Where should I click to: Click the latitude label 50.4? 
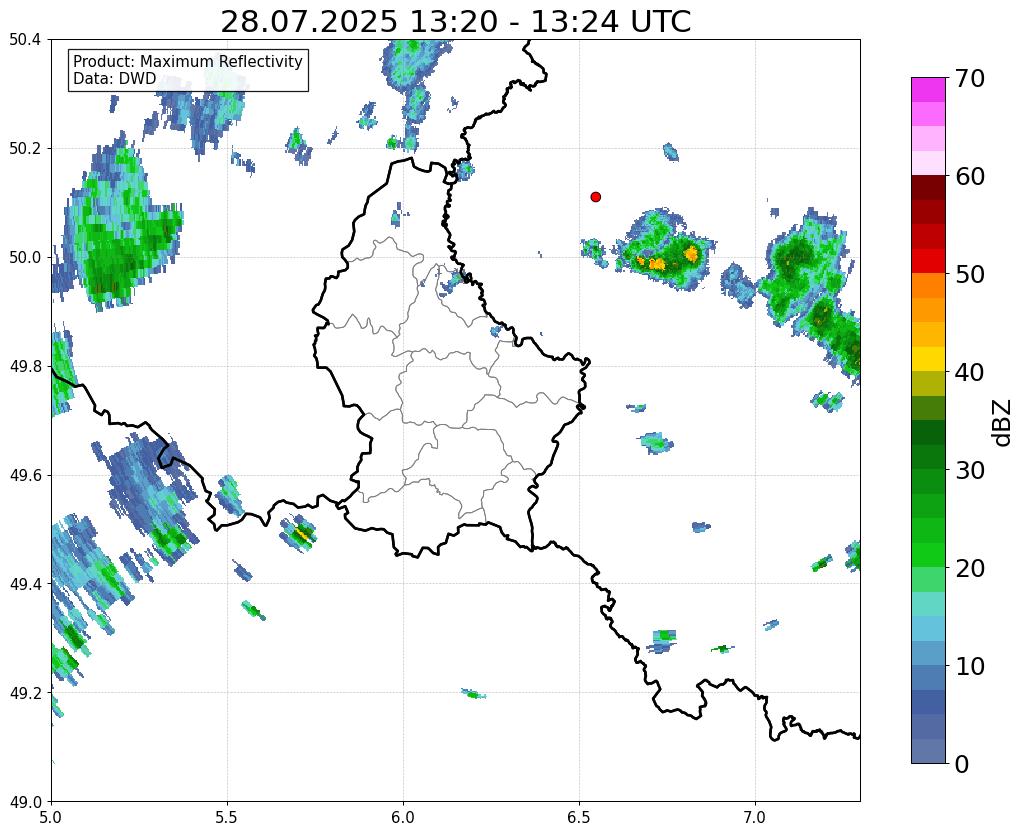point(25,40)
